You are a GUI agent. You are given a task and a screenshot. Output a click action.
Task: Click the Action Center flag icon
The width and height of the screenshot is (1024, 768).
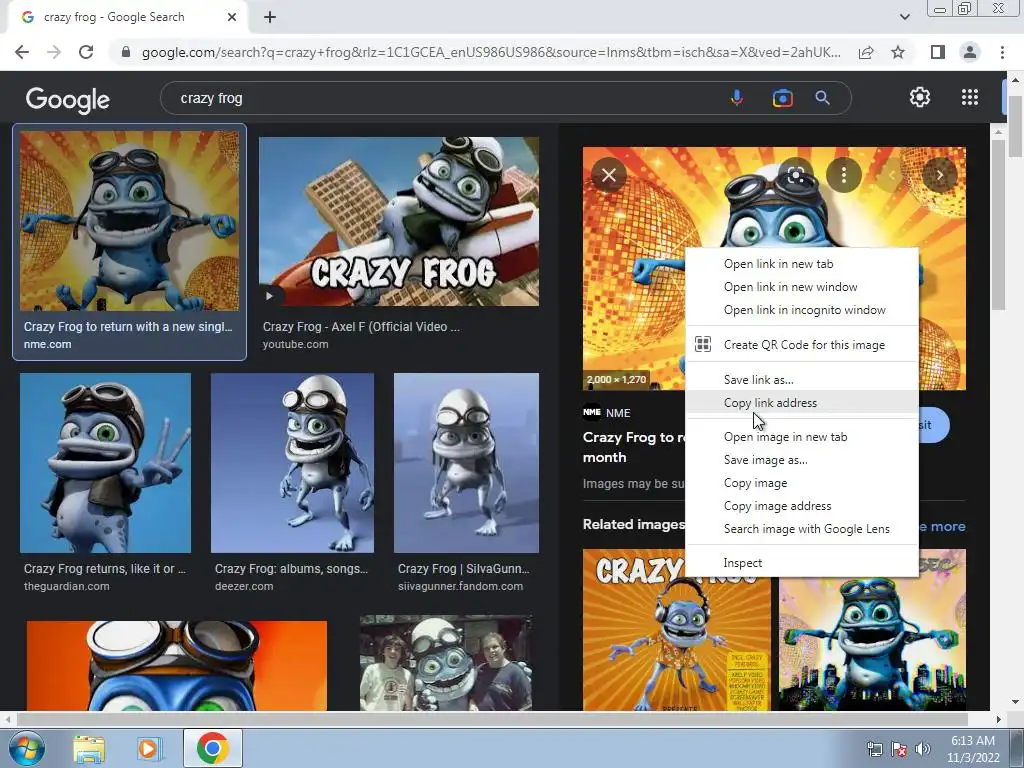(x=899, y=749)
